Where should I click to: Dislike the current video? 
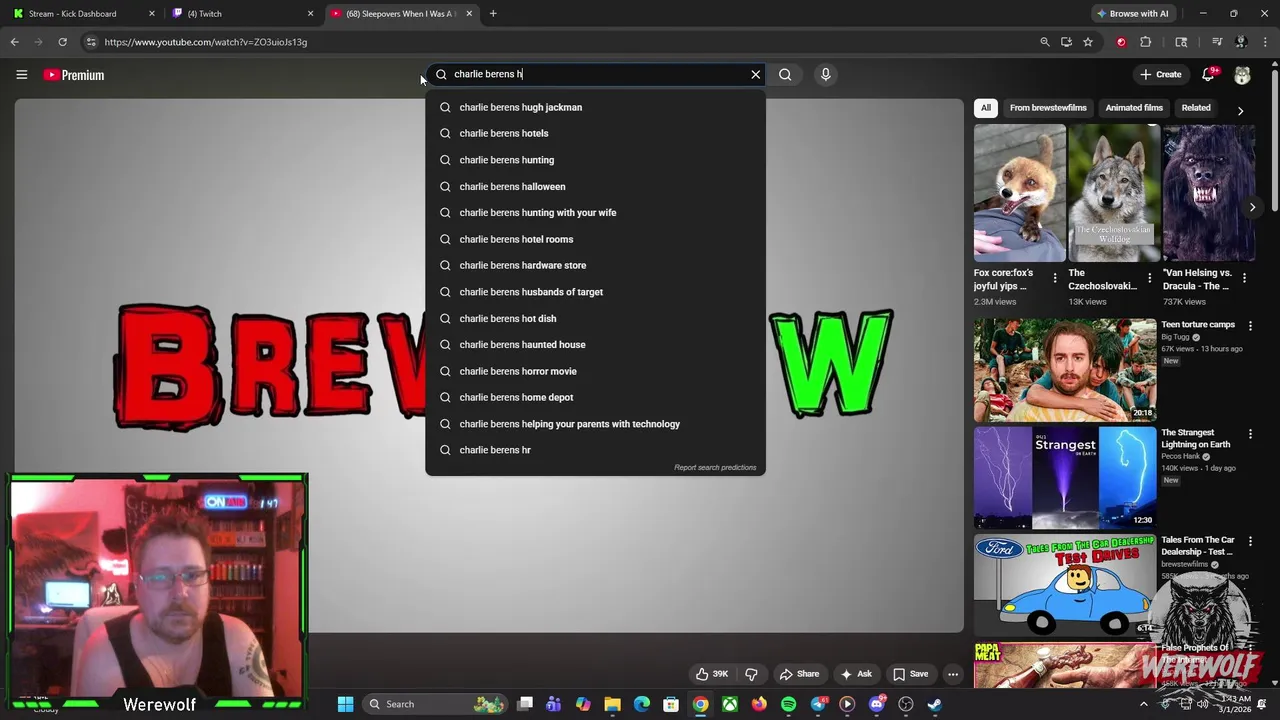(x=752, y=674)
